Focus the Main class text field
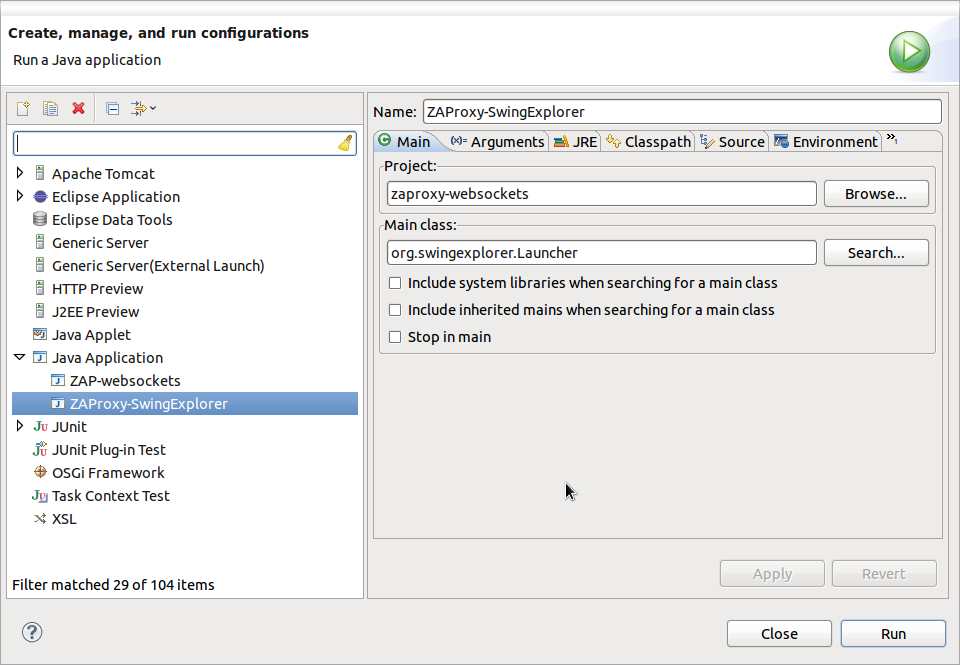960x665 pixels. 602,253
